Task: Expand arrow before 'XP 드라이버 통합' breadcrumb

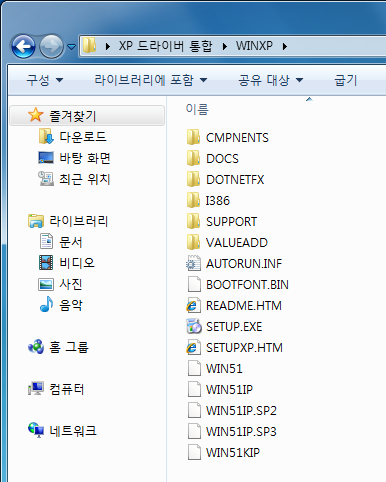Action: click(x=107, y=46)
